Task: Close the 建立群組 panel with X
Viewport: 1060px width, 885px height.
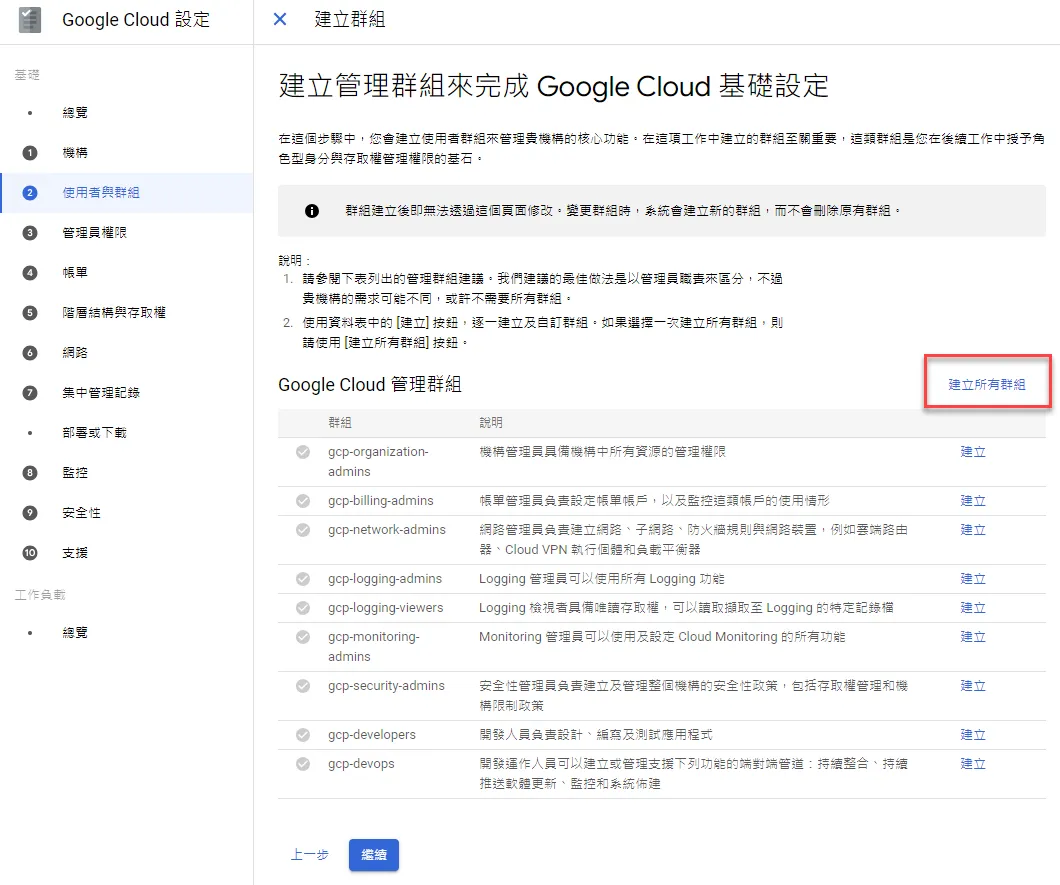Action: (x=280, y=20)
